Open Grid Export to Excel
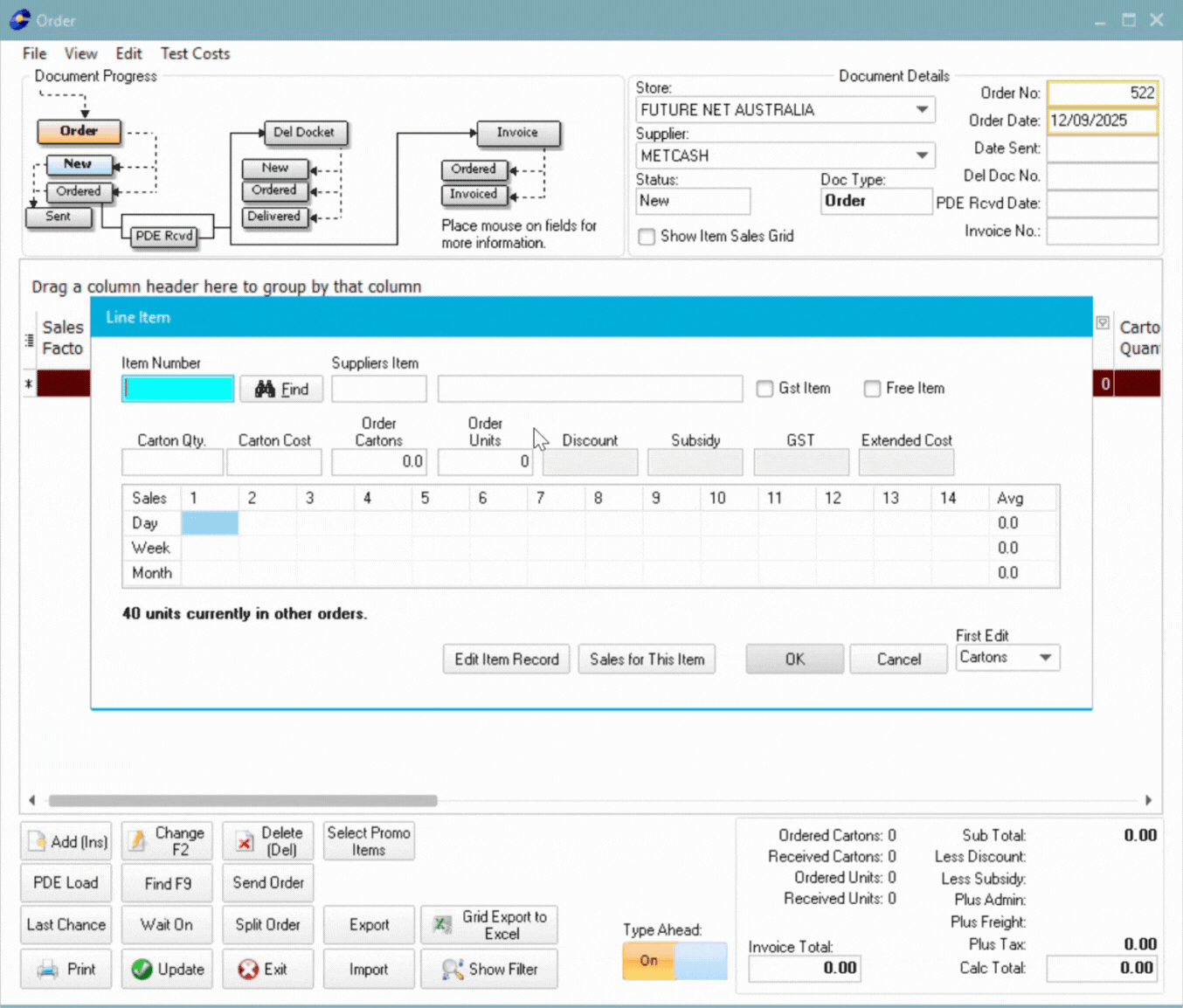1183x1008 pixels. click(x=489, y=924)
